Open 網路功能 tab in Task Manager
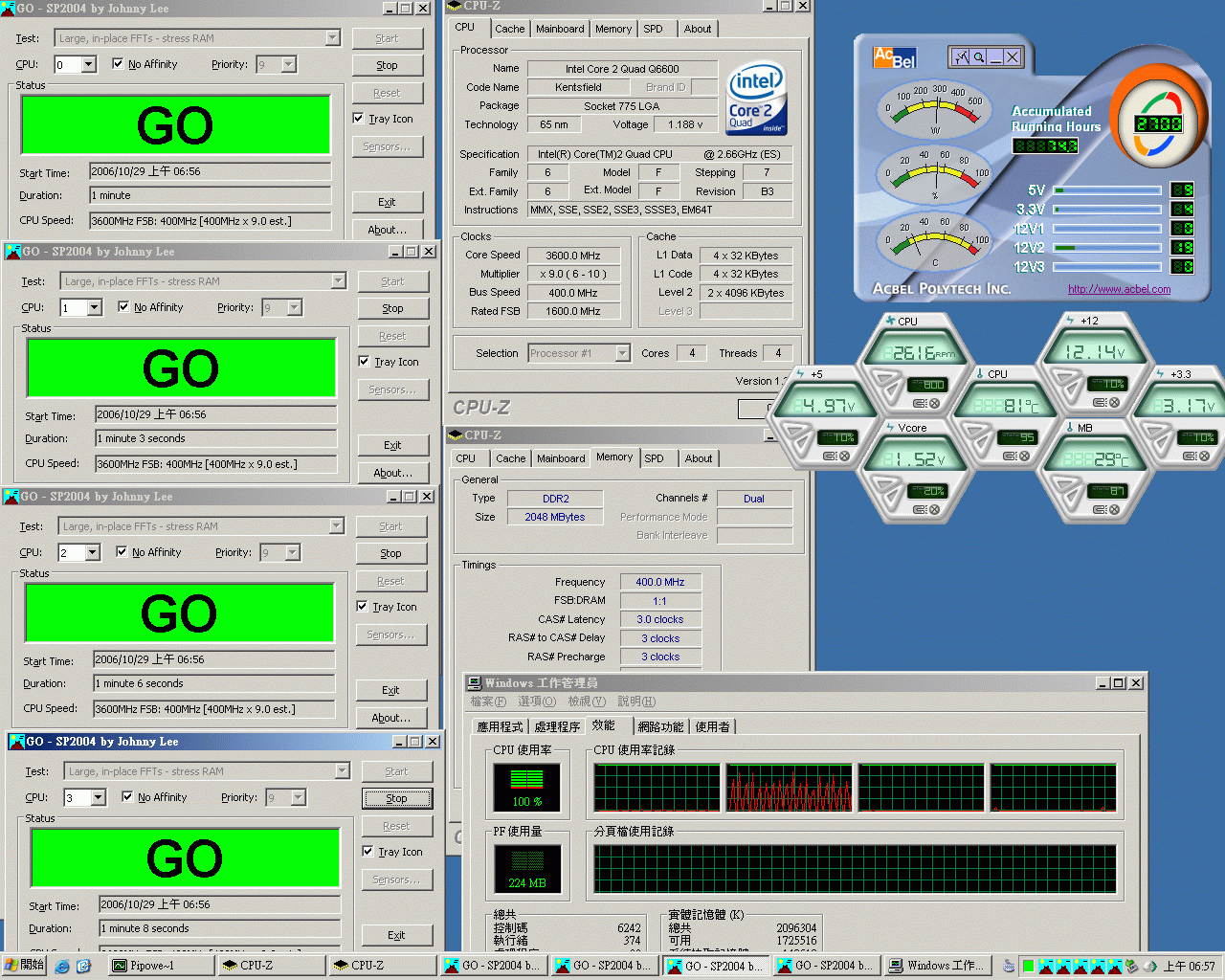 click(660, 727)
